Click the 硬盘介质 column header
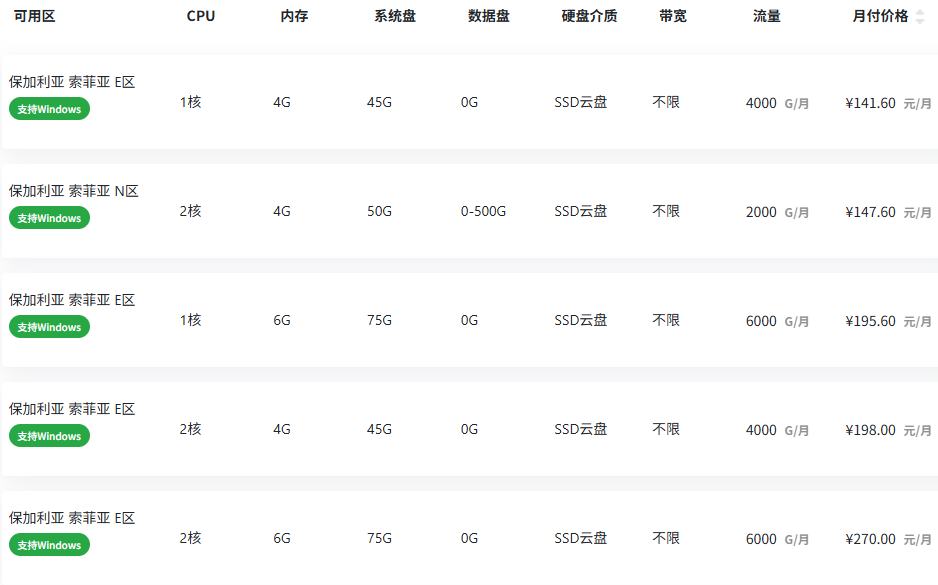Screen dimensions: 938x585 click(589, 16)
